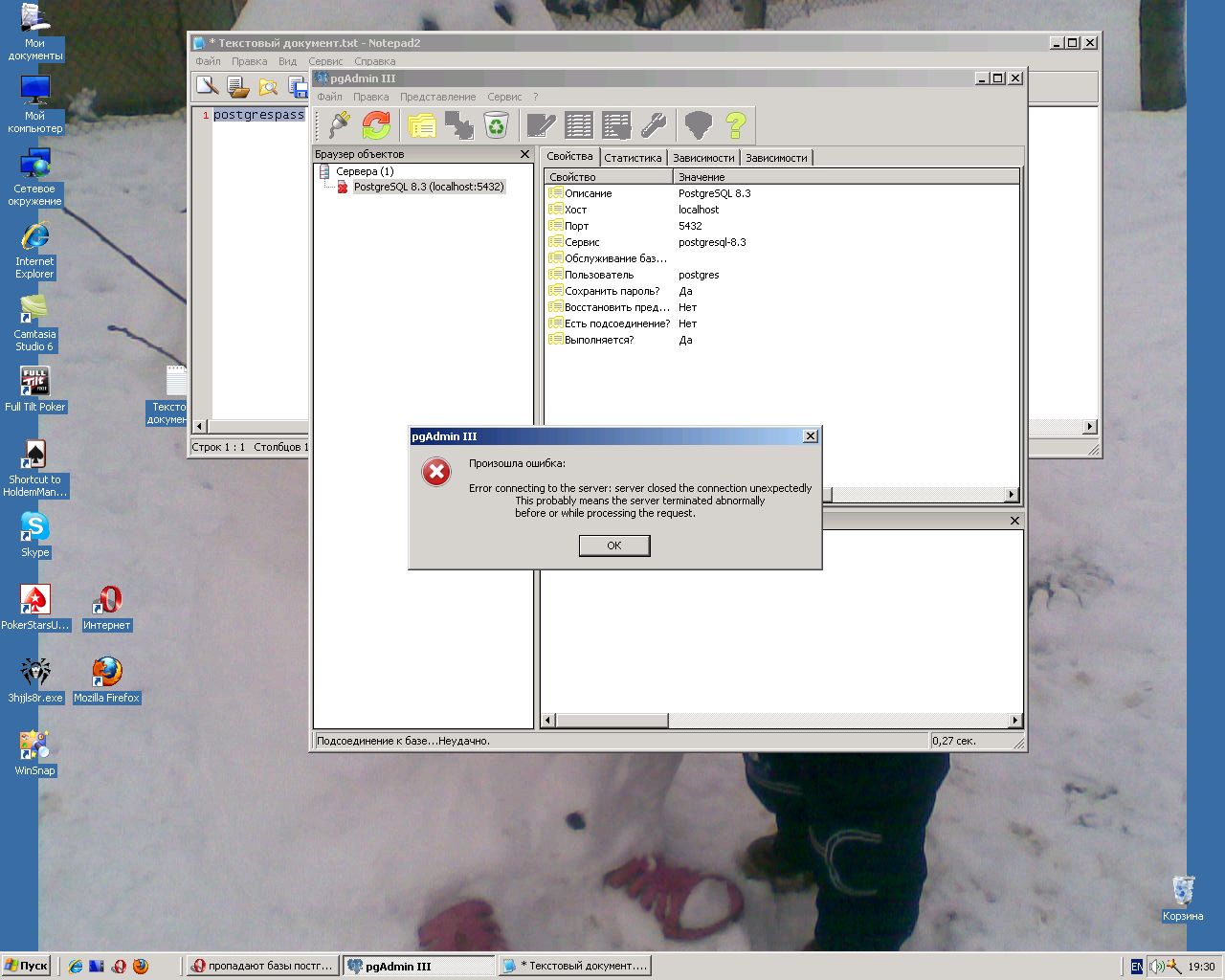Open the Файл menu in pgAdmin III
The width and height of the screenshot is (1225, 980).
tap(329, 97)
